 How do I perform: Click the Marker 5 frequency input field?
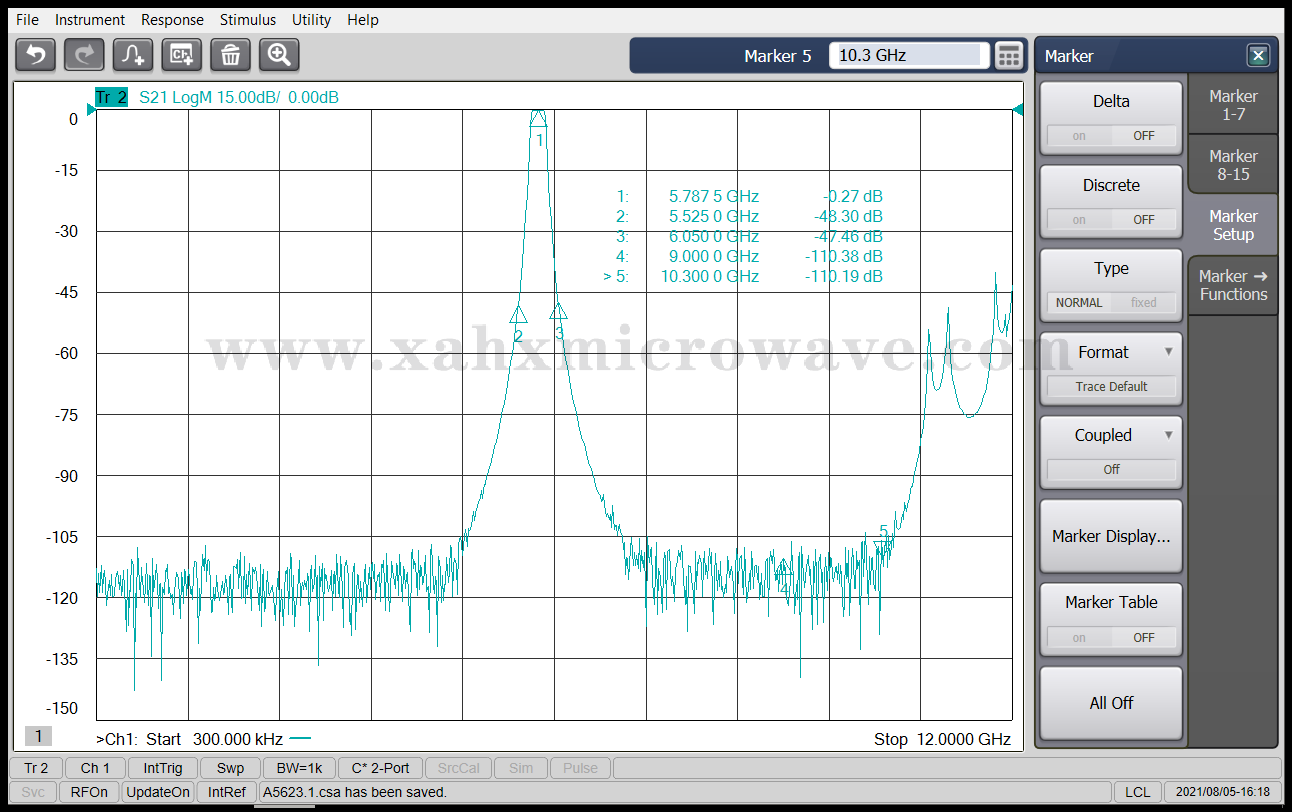pos(909,56)
